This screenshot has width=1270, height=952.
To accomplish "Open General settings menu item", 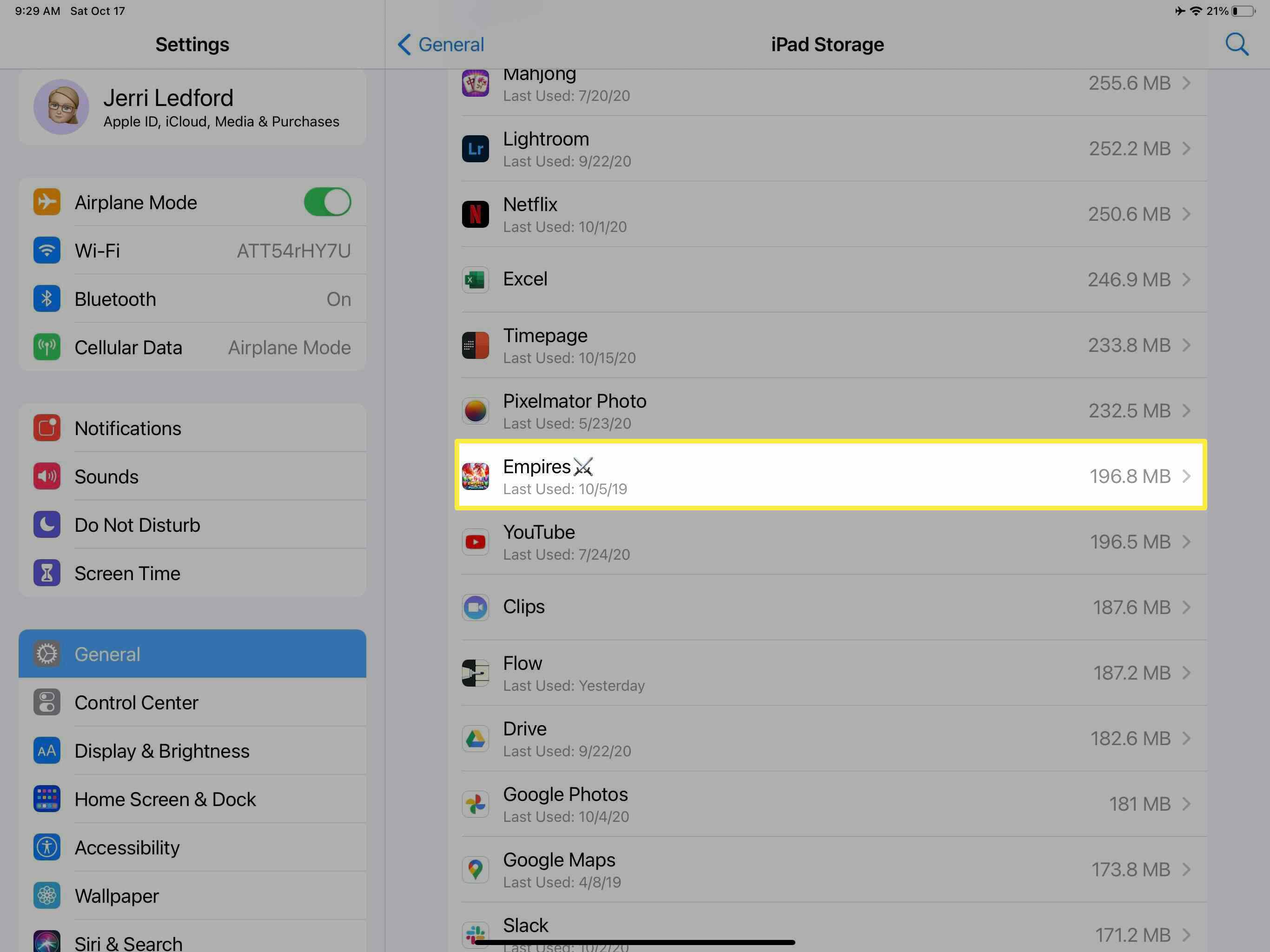I will tap(192, 654).
